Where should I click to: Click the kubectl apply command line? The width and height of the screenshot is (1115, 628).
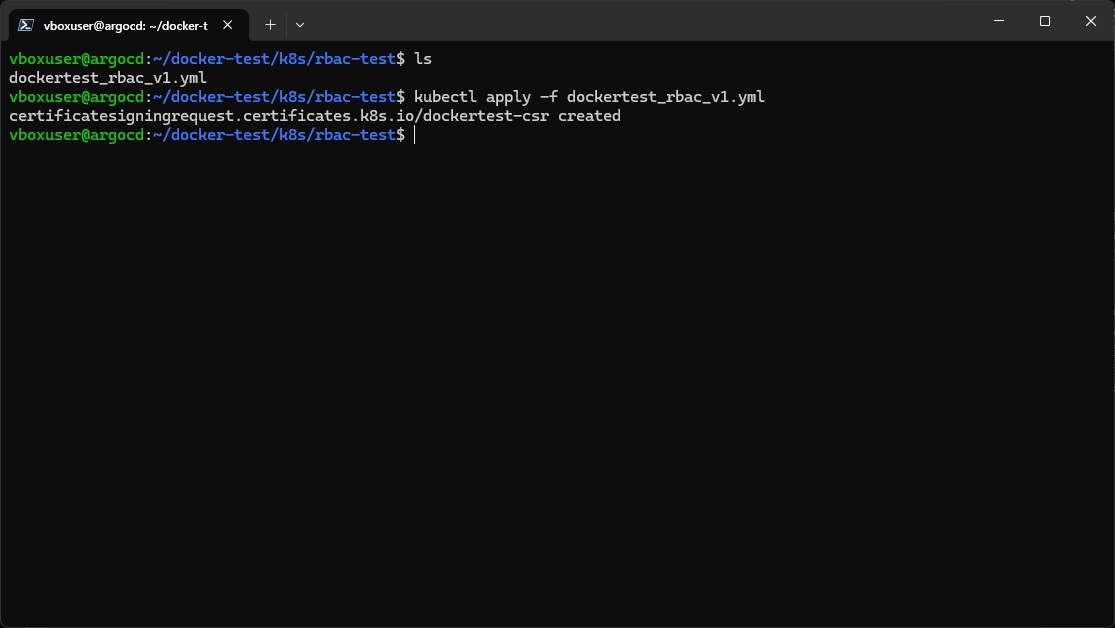coord(589,97)
